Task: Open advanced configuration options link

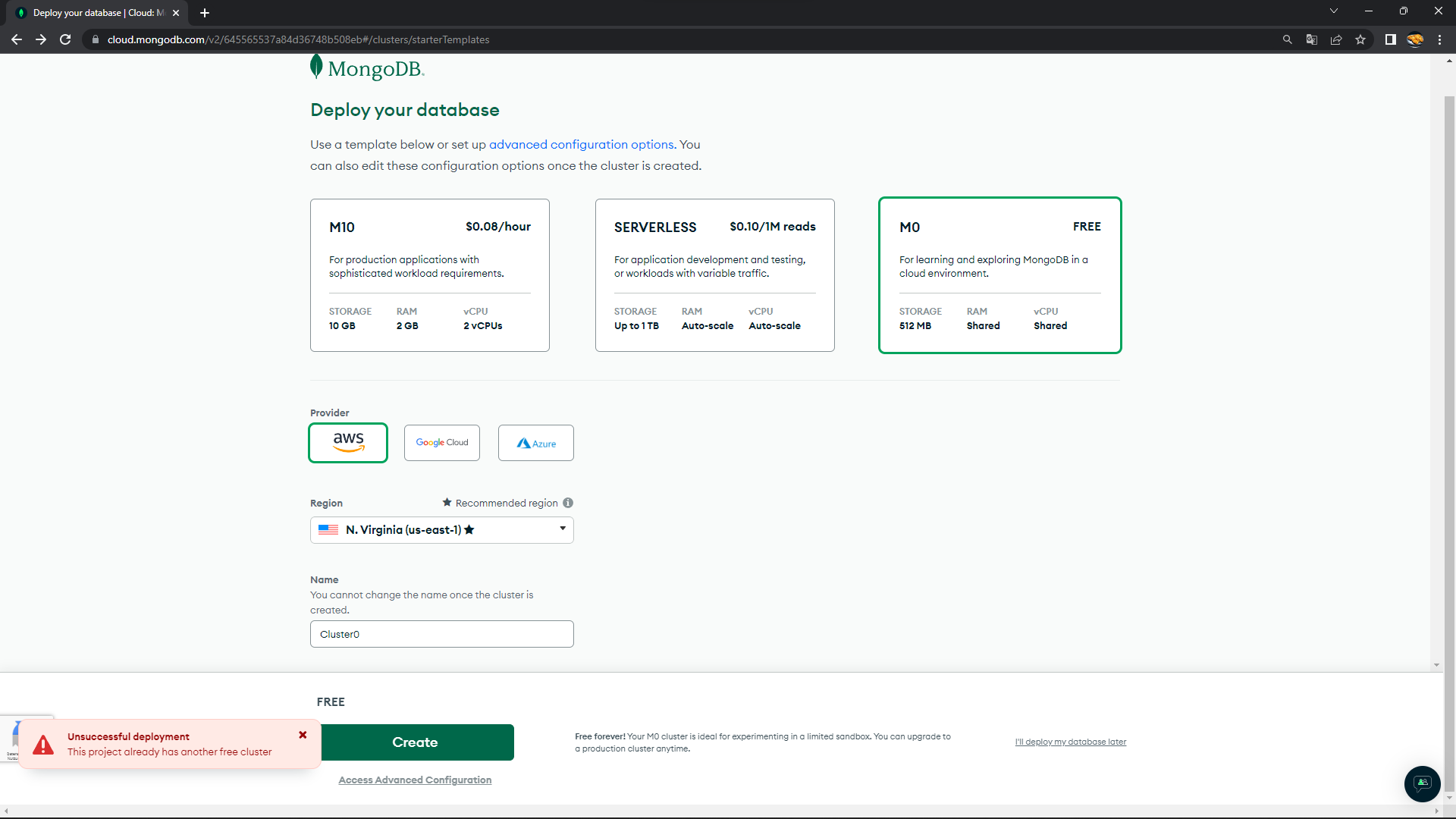Action: click(581, 144)
